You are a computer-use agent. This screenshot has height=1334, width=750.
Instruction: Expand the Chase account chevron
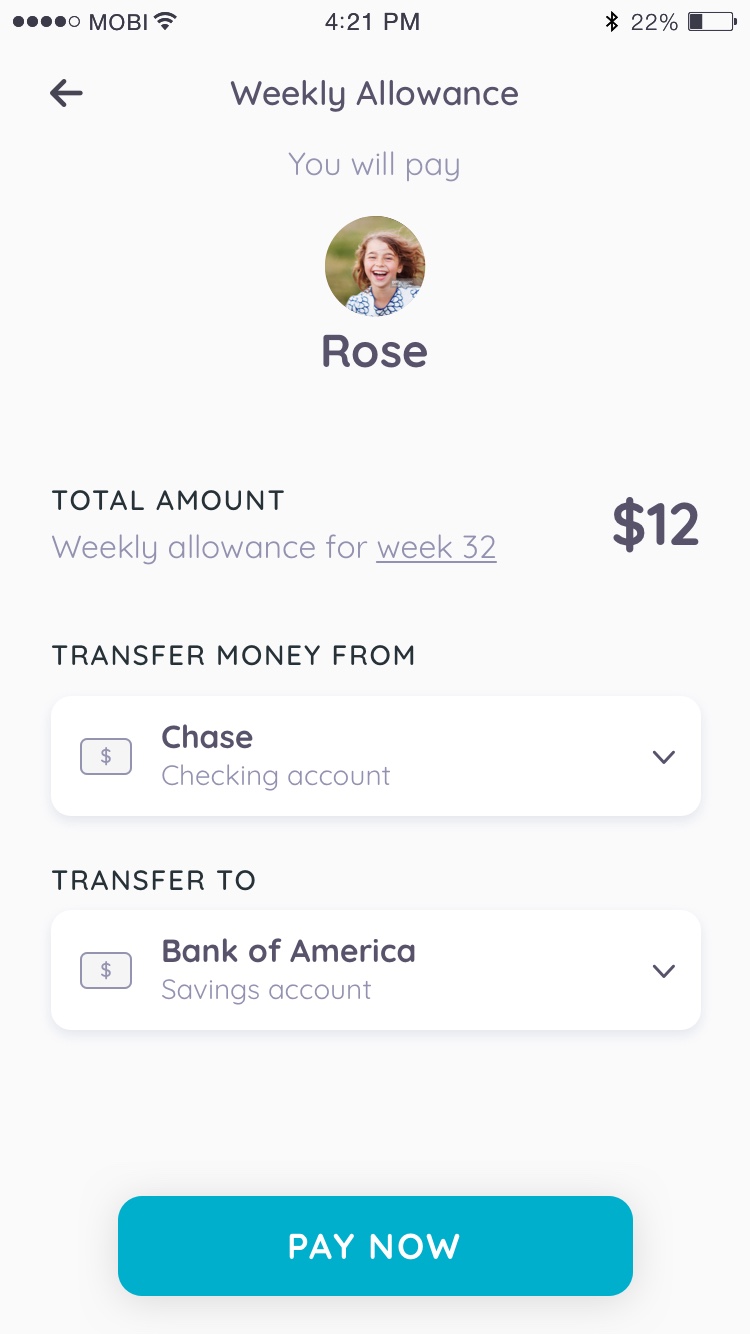[664, 757]
